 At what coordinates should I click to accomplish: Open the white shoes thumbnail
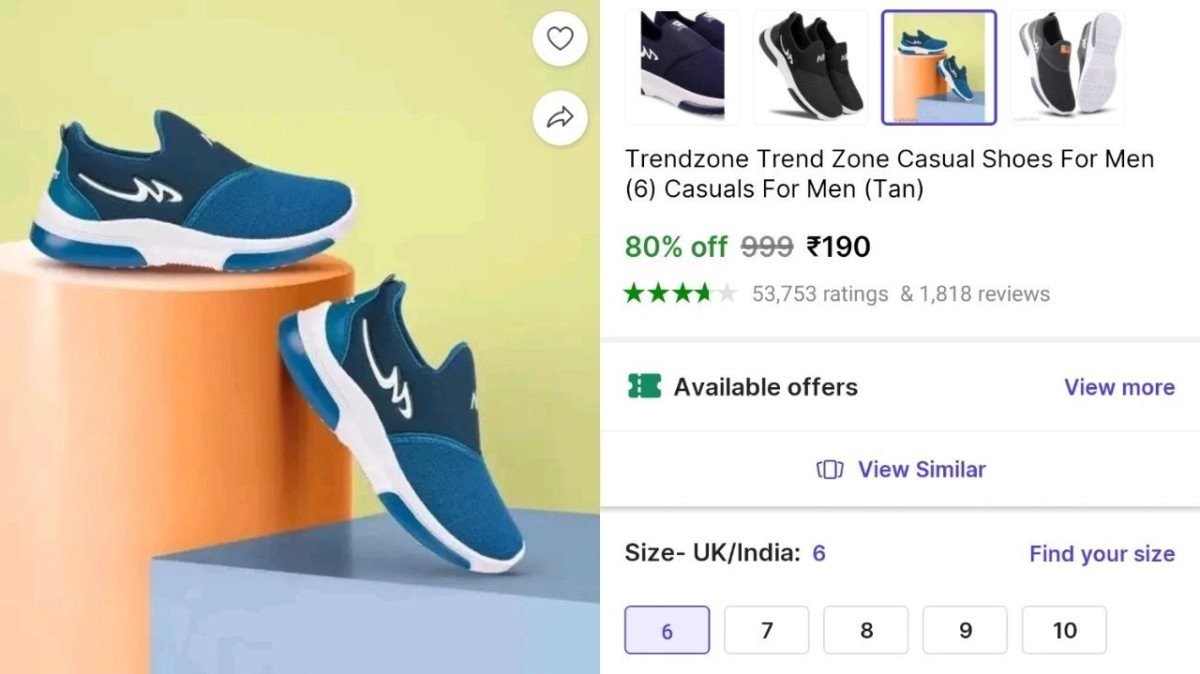point(1067,65)
